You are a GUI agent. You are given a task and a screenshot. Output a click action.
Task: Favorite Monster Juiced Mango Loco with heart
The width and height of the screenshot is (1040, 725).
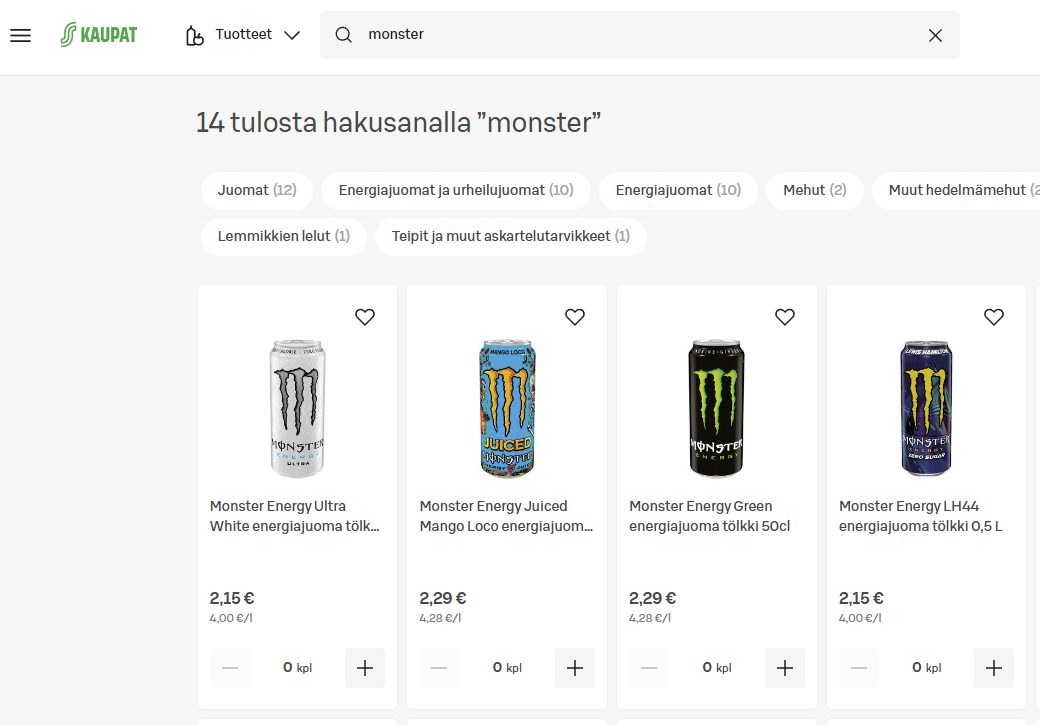tap(575, 317)
